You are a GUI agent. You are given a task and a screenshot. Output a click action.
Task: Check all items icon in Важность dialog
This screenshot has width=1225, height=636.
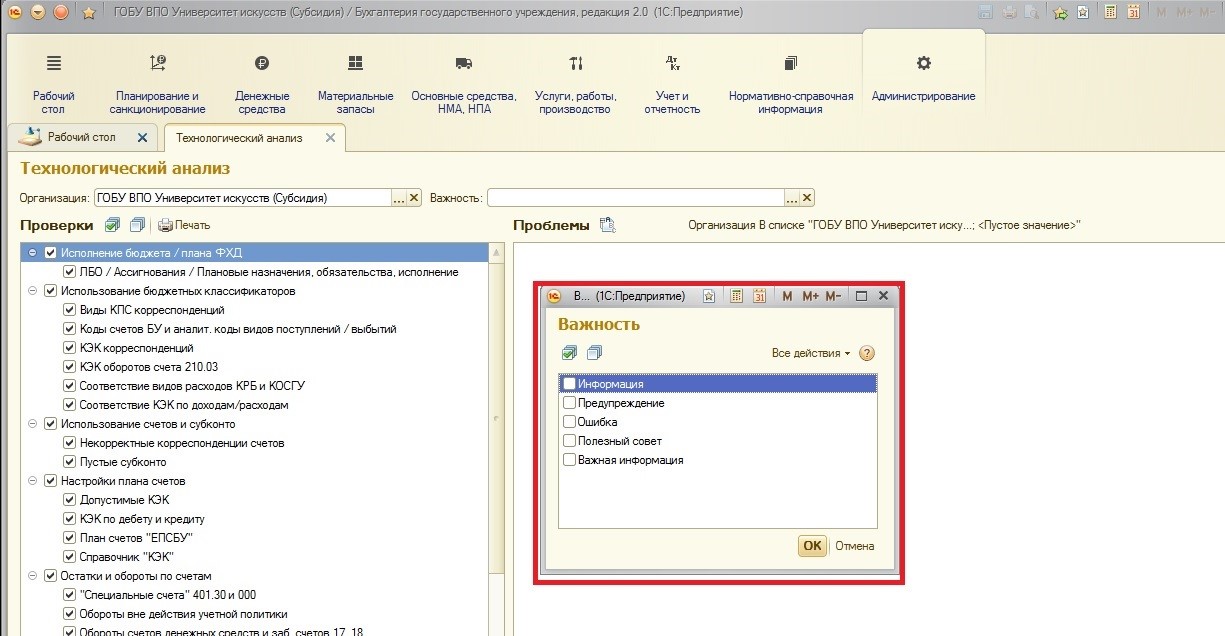[x=569, y=353]
